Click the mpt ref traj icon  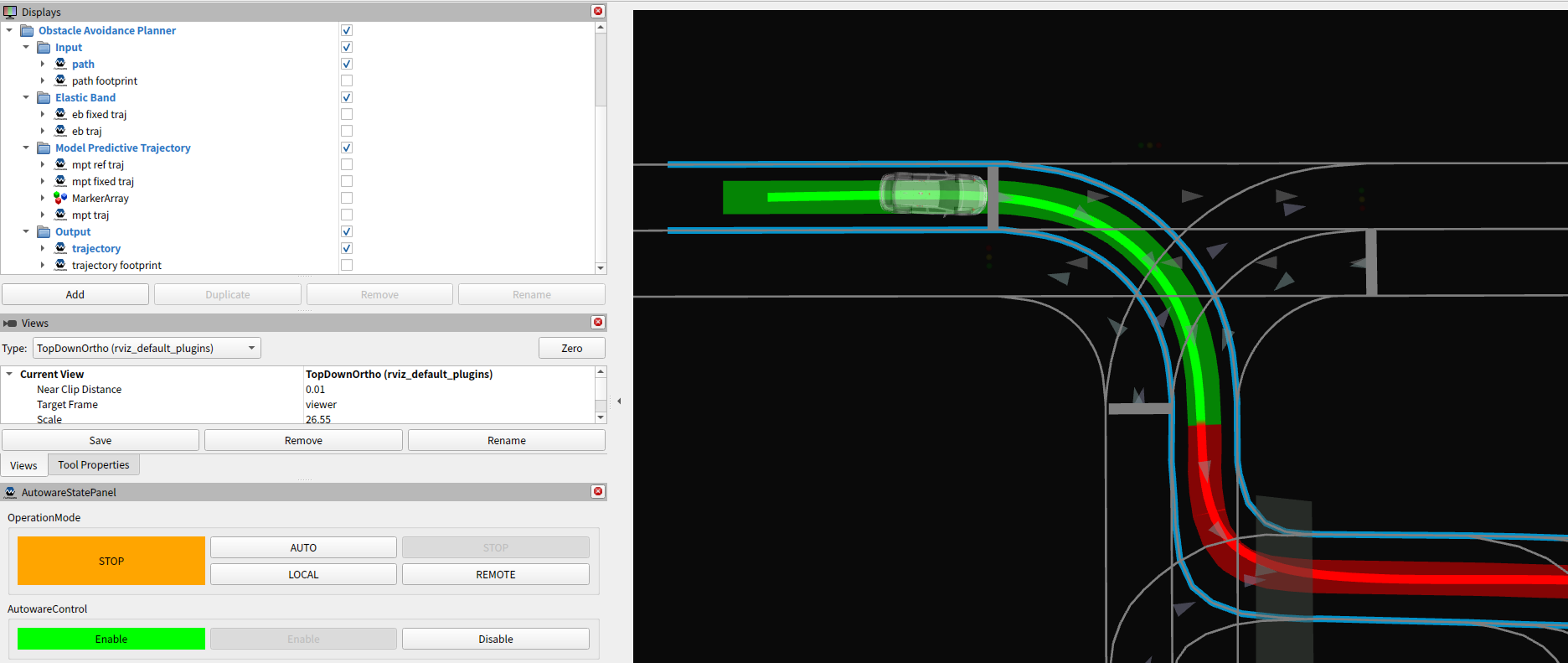click(60, 164)
